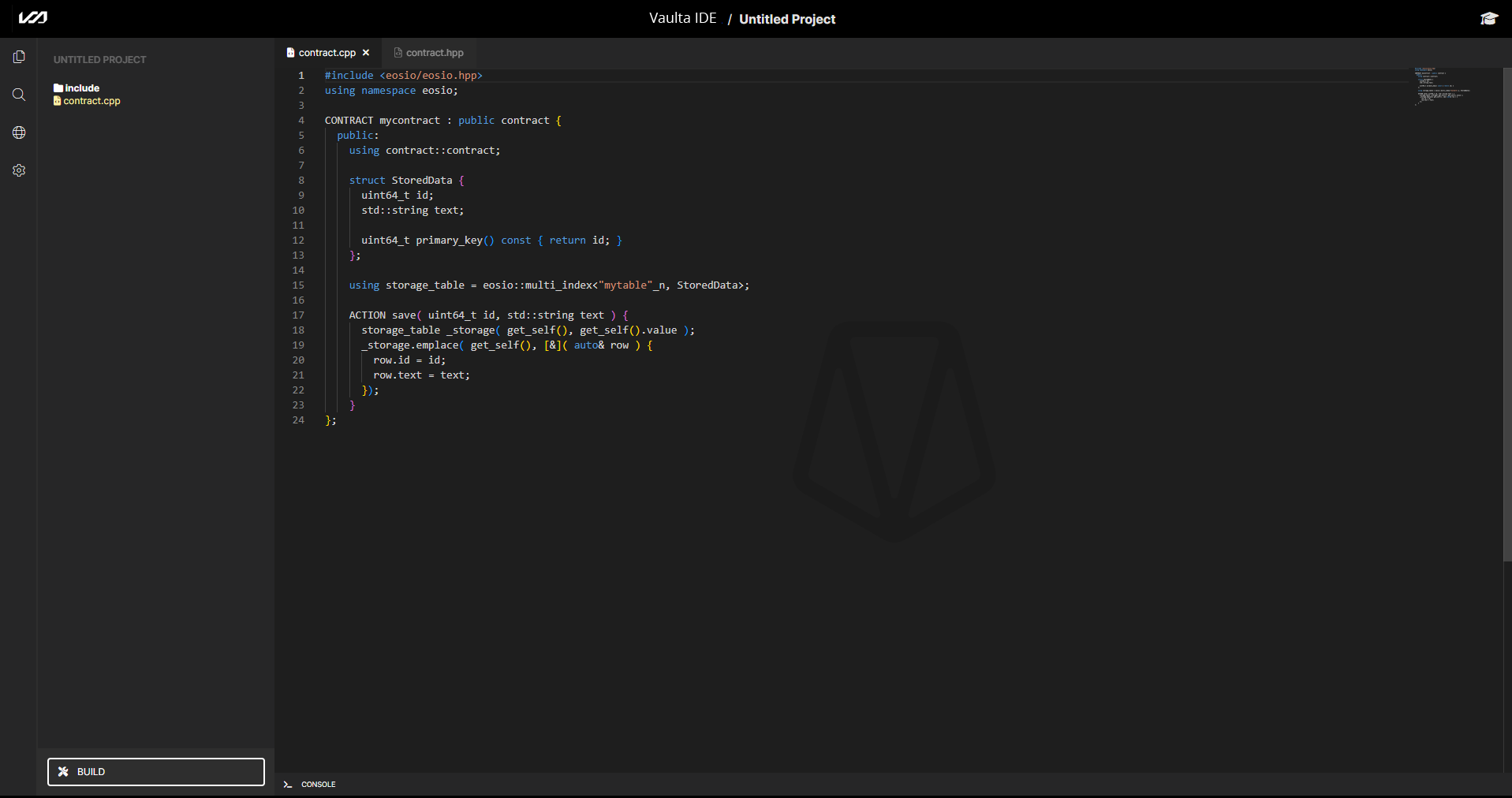The image size is (1512, 798).
Task: Place cursor on the ACTION save line
Action: coord(488,315)
